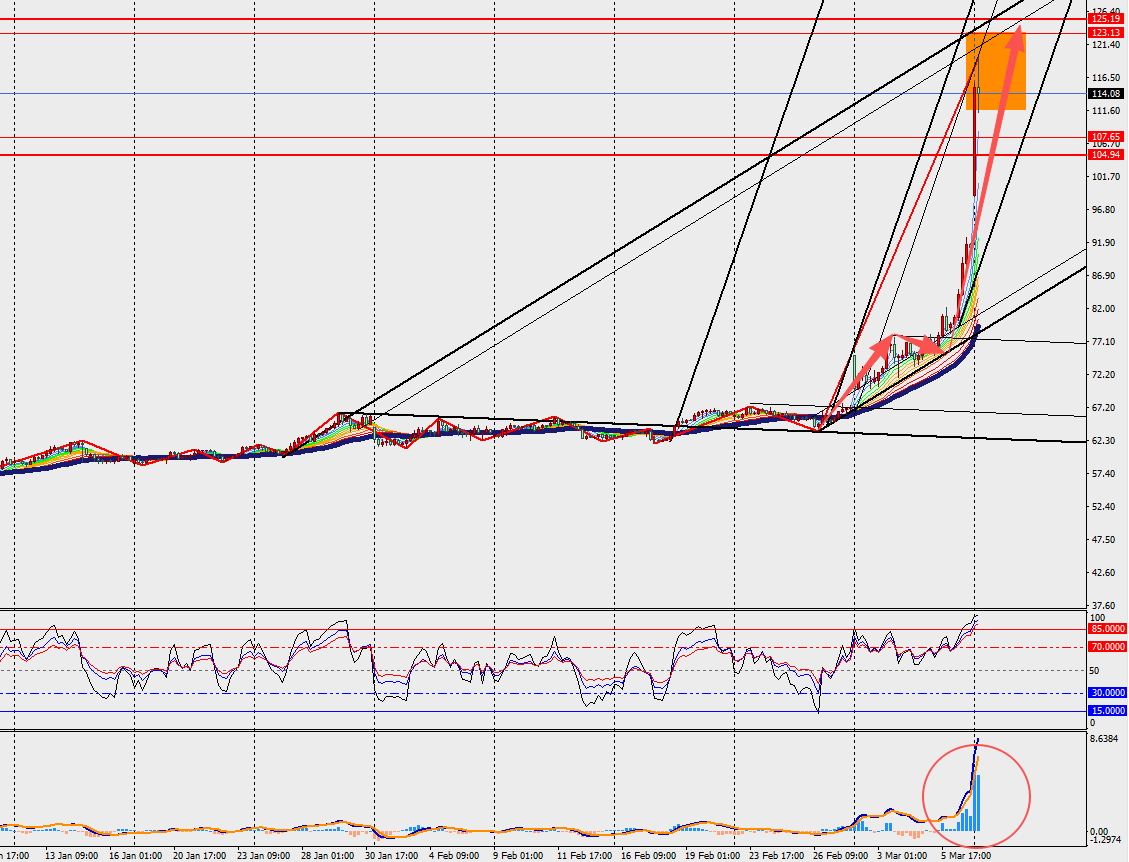Click the 26 Feb 09:00 time label
The height and width of the screenshot is (862, 1129).
pyautogui.click(x=840, y=856)
